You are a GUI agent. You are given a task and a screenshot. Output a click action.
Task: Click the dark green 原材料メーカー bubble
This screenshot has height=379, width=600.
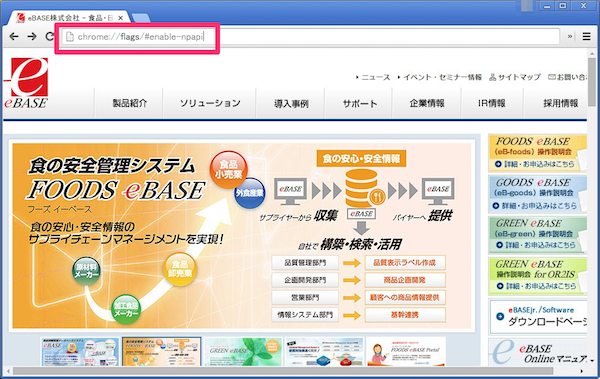pos(86,271)
